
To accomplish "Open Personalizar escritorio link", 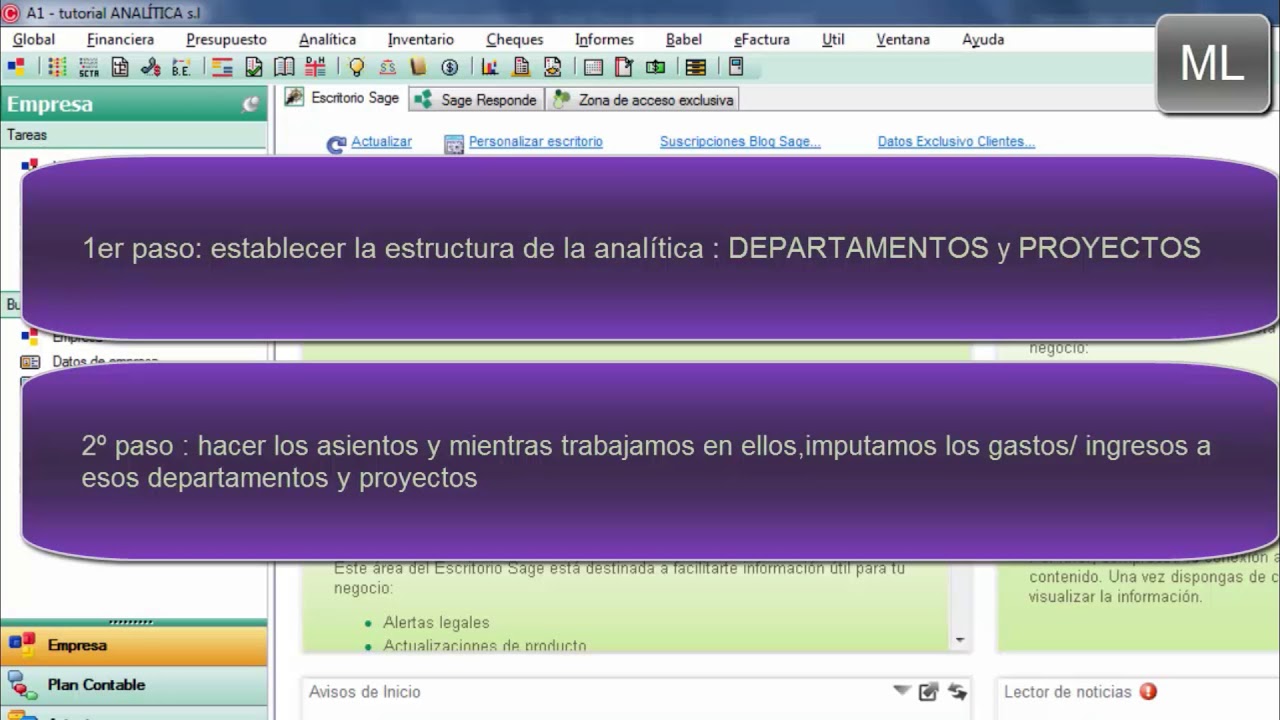I will (x=536, y=142).
